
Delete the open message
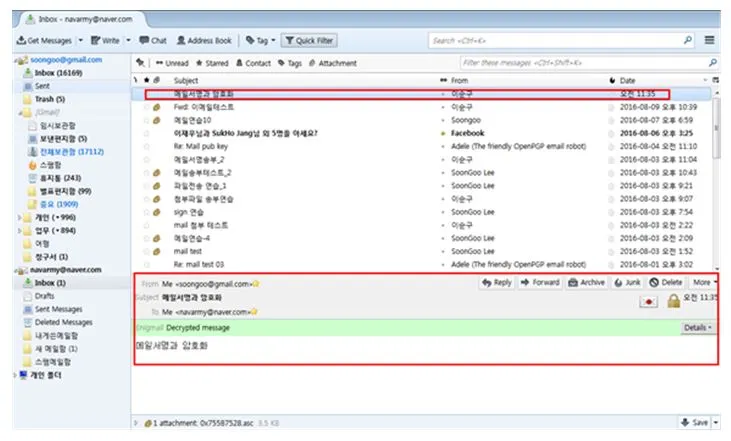pos(666,283)
